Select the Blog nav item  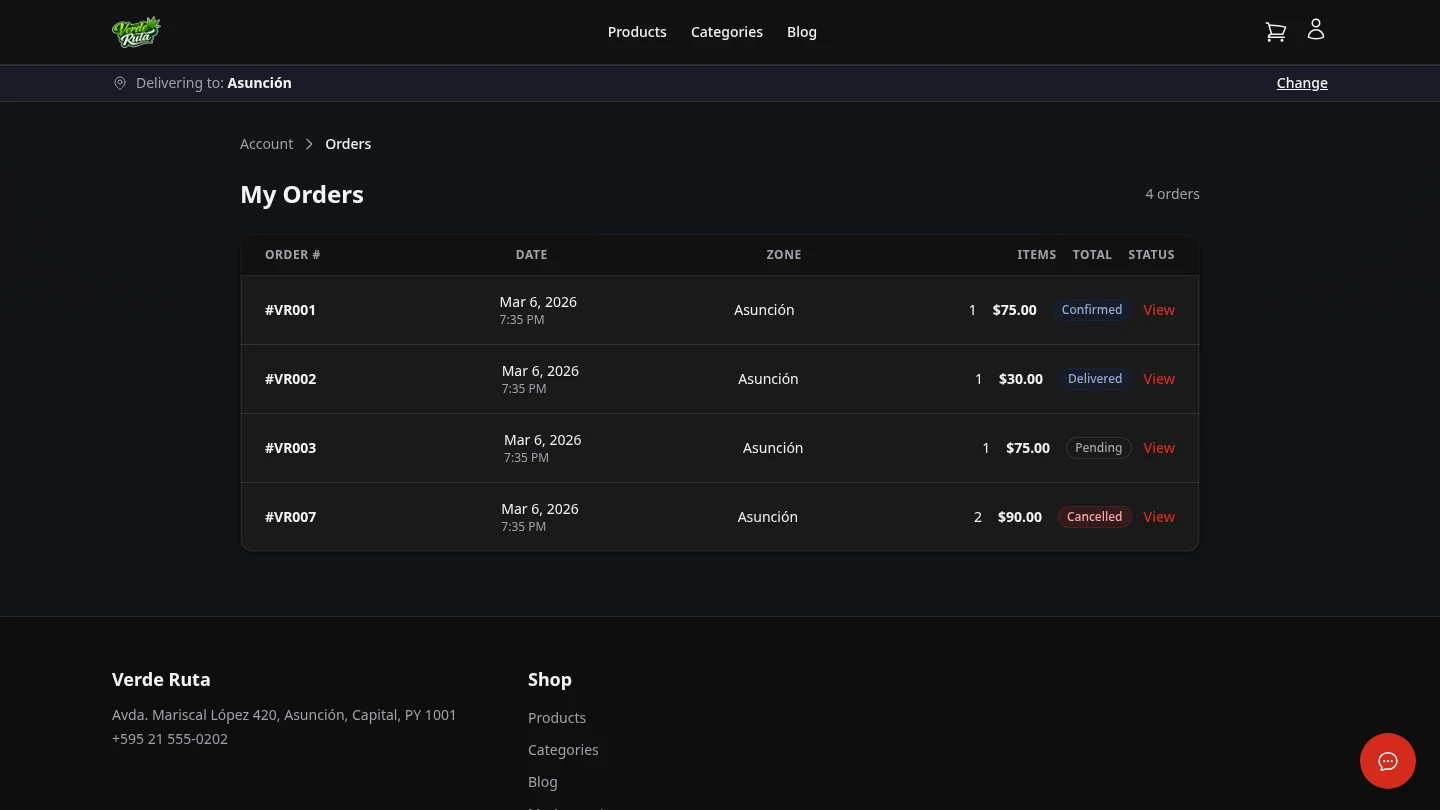[801, 31]
